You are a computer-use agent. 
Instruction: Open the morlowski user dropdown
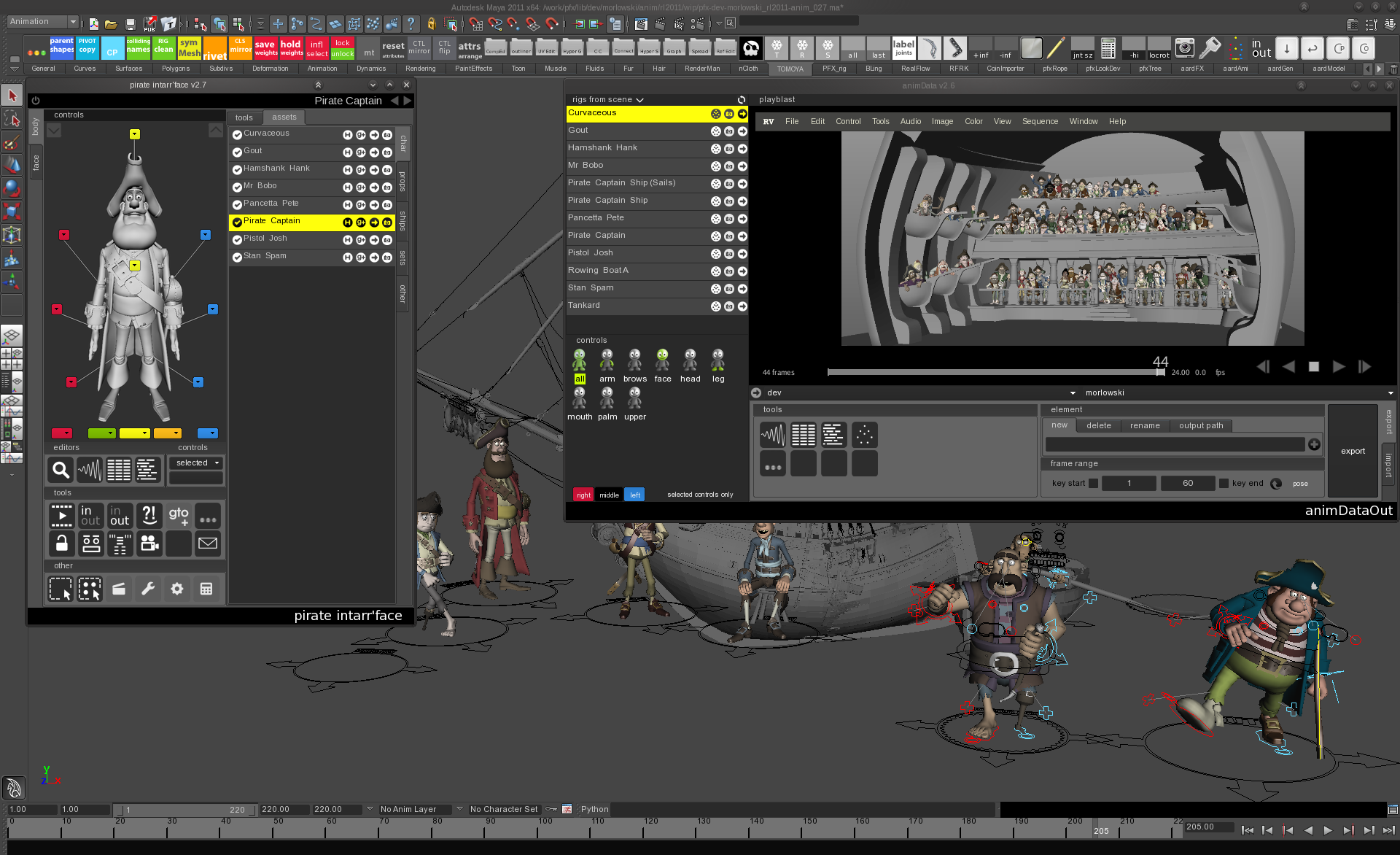click(x=1238, y=393)
